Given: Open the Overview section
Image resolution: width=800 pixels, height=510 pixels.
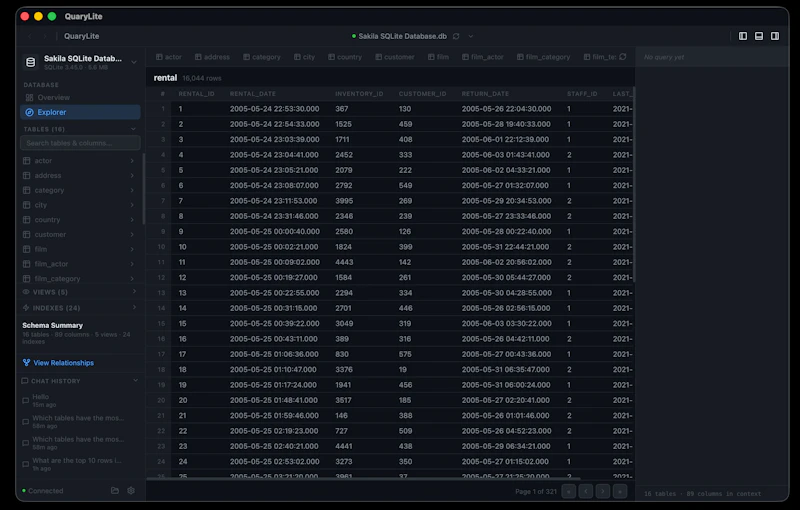Looking at the screenshot, I should coord(80,97).
